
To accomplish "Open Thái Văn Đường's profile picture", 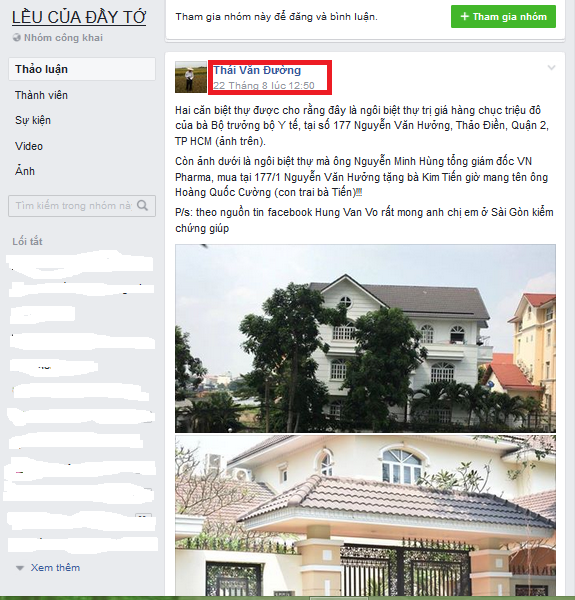I will click(191, 77).
